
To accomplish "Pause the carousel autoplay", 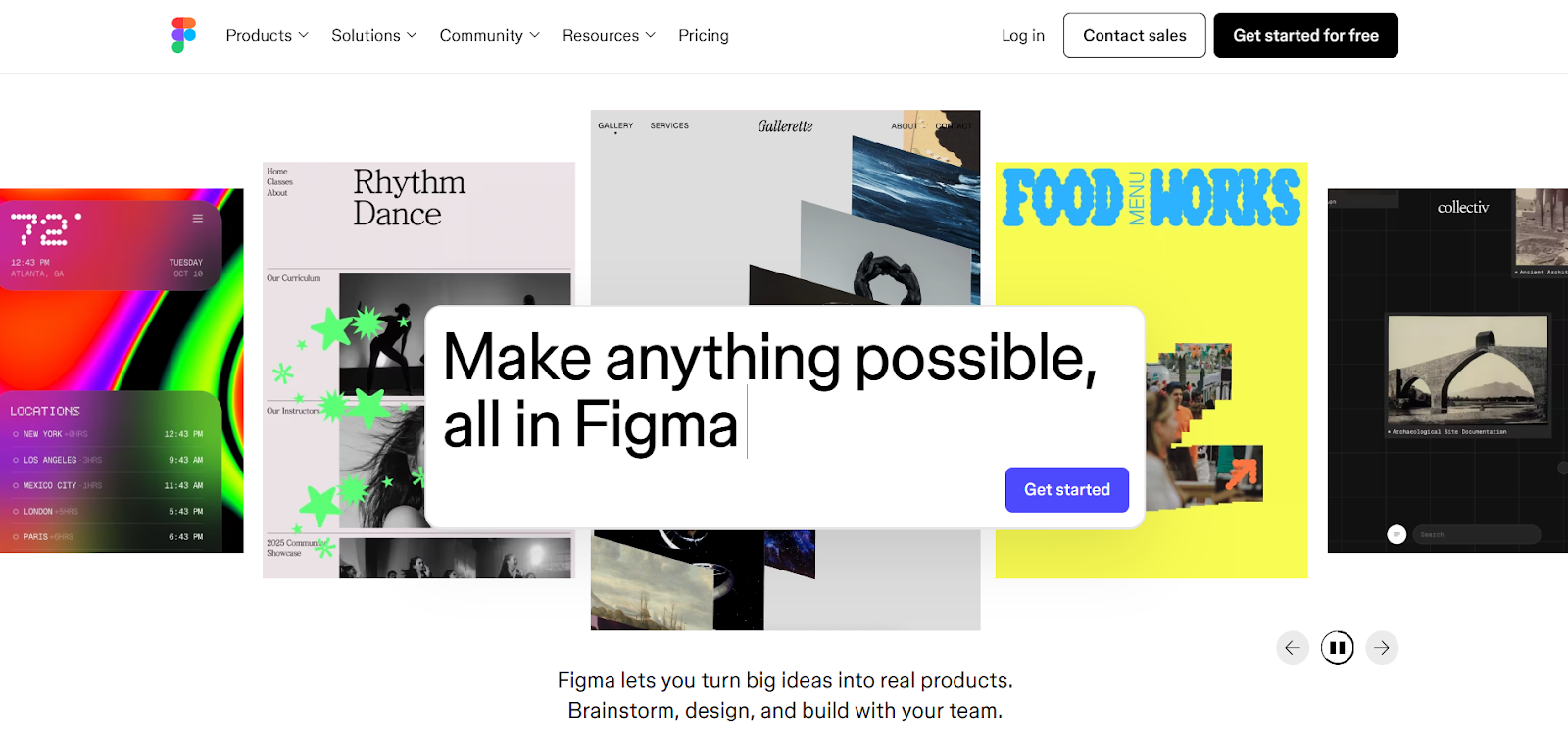I will pyautogui.click(x=1338, y=648).
